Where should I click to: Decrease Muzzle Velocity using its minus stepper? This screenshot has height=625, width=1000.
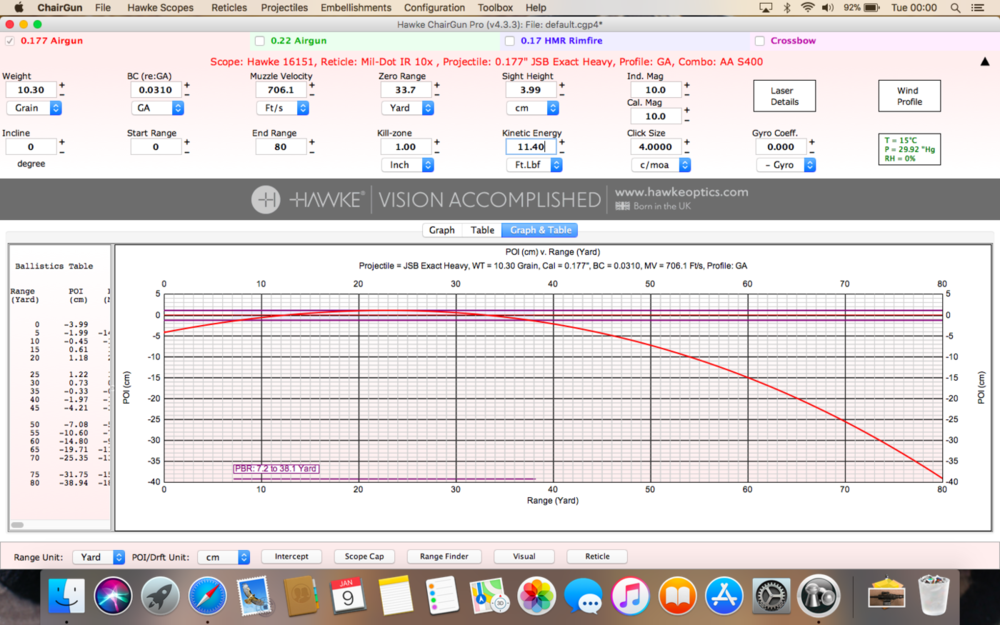pyautogui.click(x=312, y=94)
